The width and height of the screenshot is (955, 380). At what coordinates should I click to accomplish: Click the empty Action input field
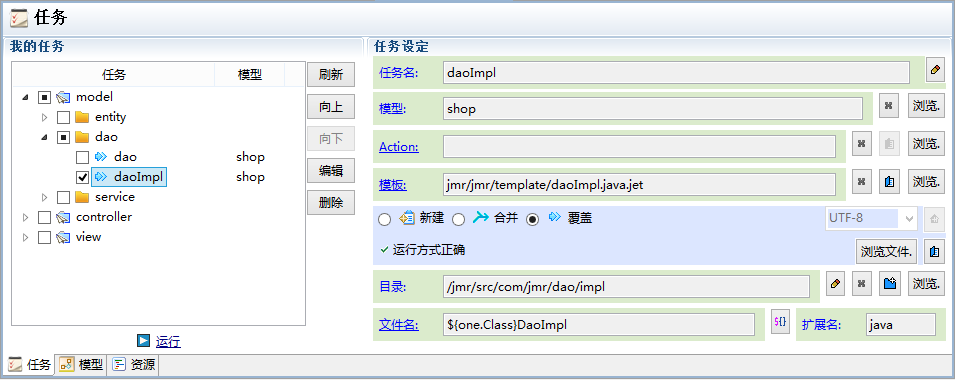tap(640, 147)
